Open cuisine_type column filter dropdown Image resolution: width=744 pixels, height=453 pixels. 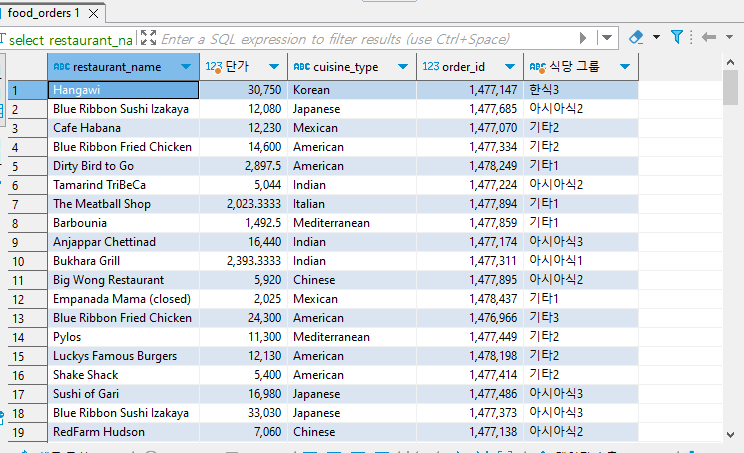[x=403, y=67]
